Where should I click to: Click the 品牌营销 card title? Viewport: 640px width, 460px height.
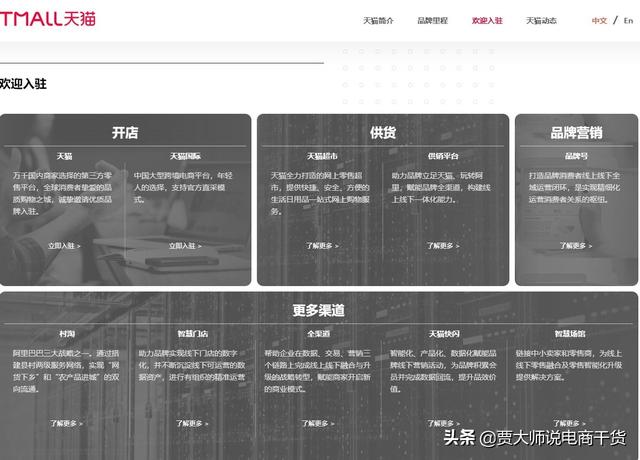click(576, 132)
